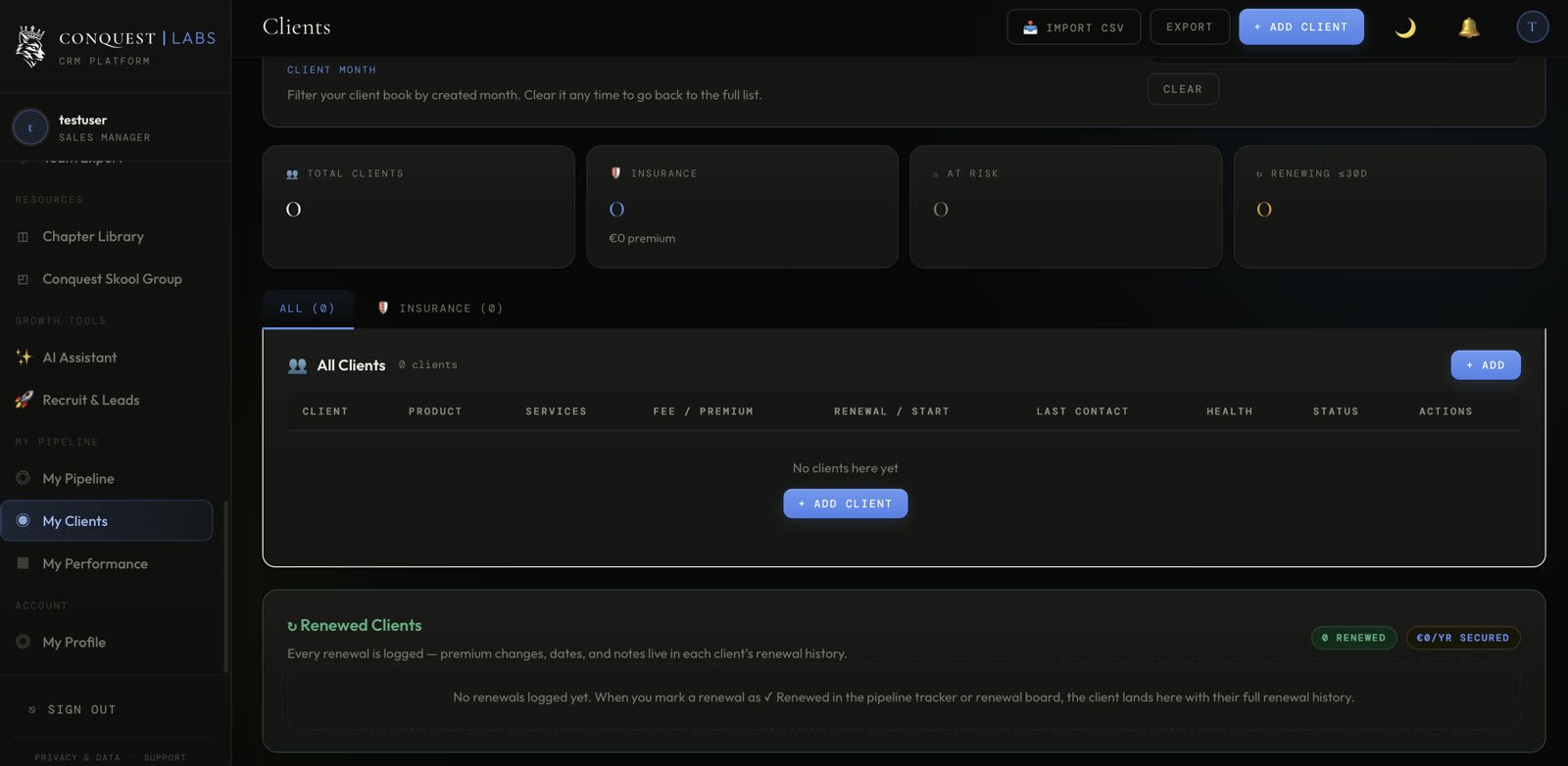Click Health column header
The height and width of the screenshot is (766, 1568).
(x=1229, y=411)
